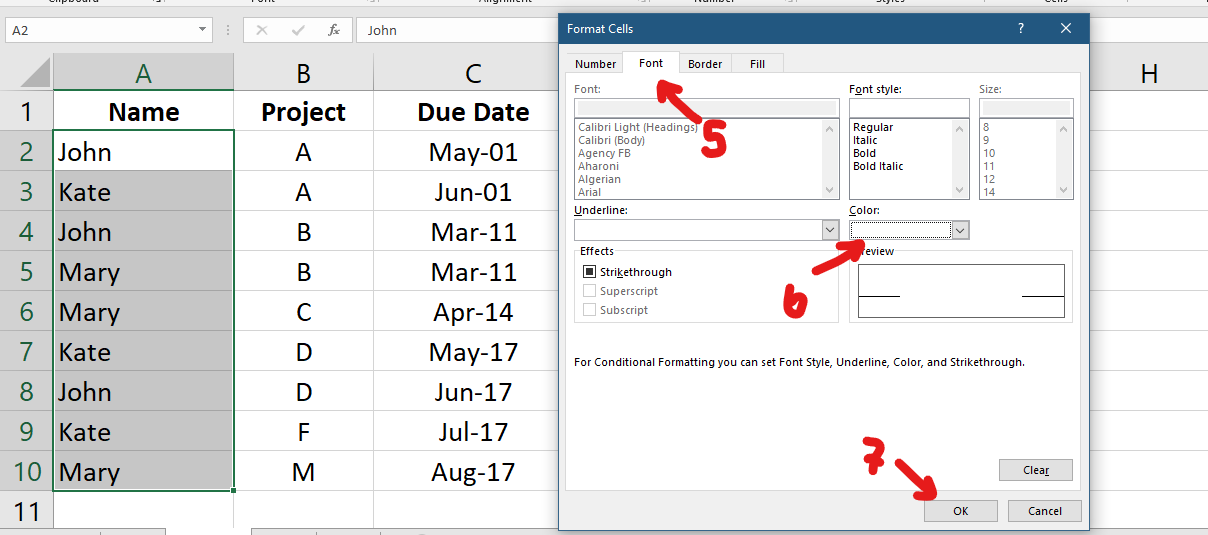Viewport: 1208px width, 535px height.
Task: Select Agency FB font
Action: (604, 153)
